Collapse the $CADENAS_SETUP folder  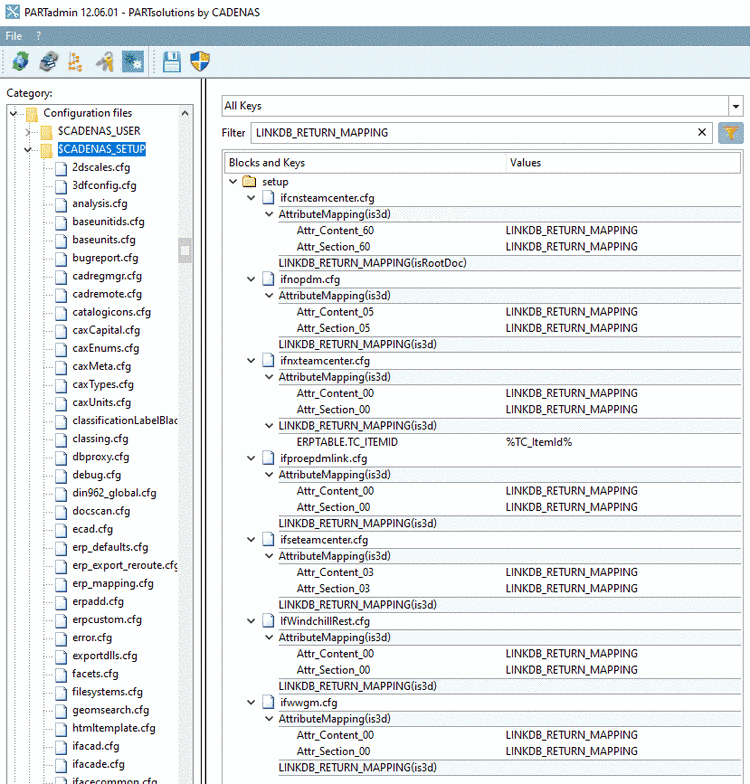(x=28, y=150)
